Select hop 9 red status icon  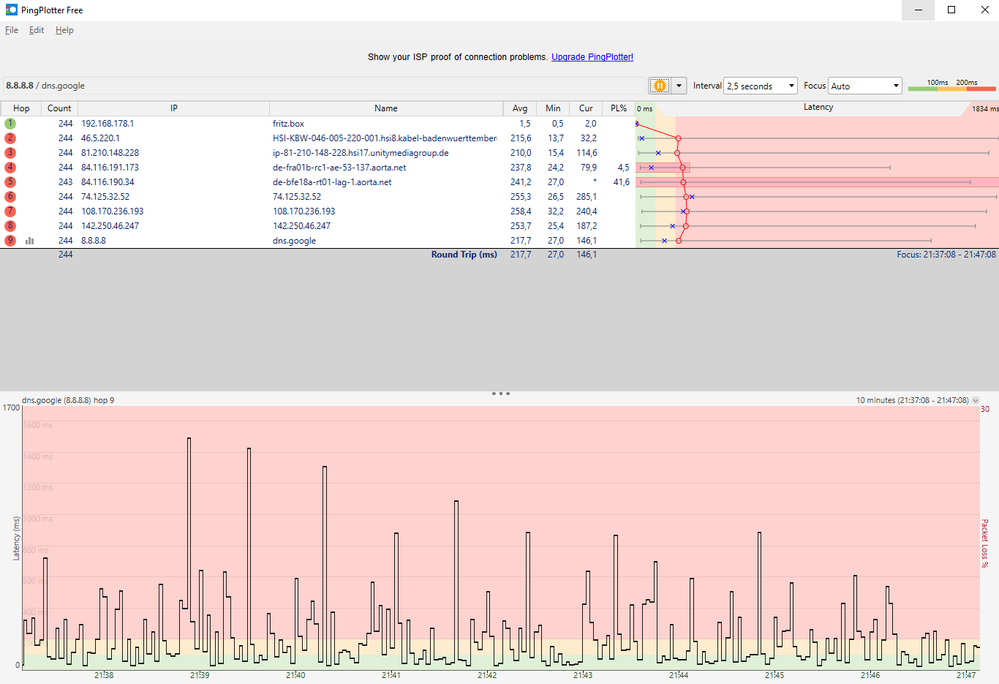10,241
